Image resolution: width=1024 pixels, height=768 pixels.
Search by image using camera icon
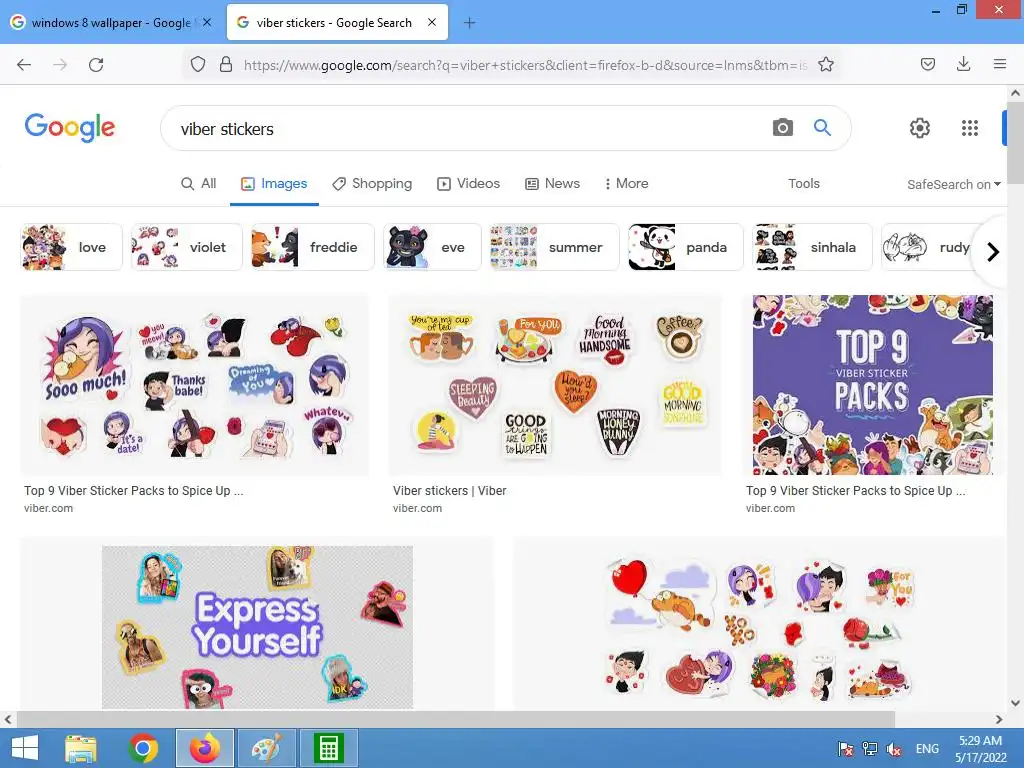pos(782,127)
